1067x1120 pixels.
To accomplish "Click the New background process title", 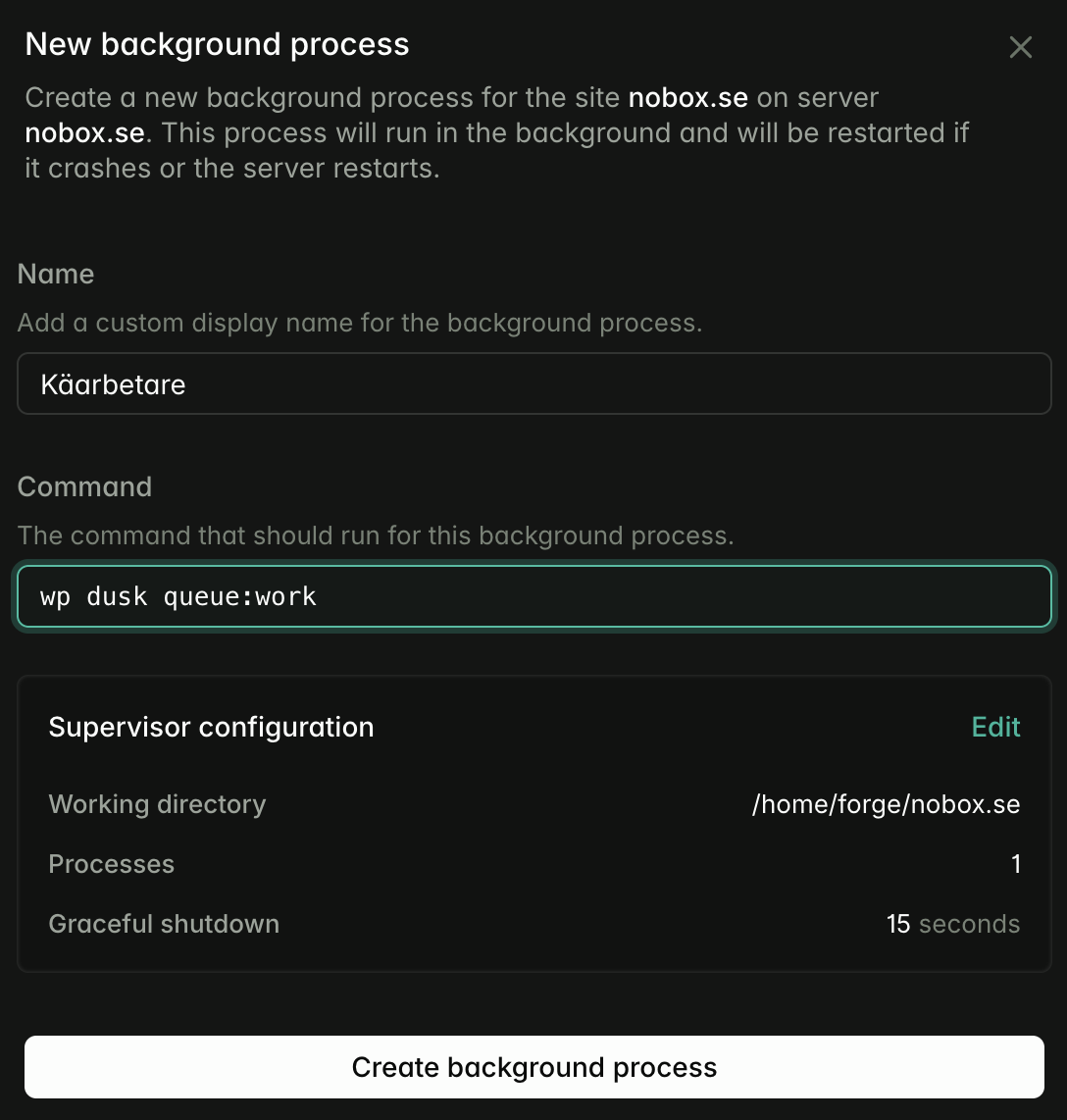I will click(217, 44).
